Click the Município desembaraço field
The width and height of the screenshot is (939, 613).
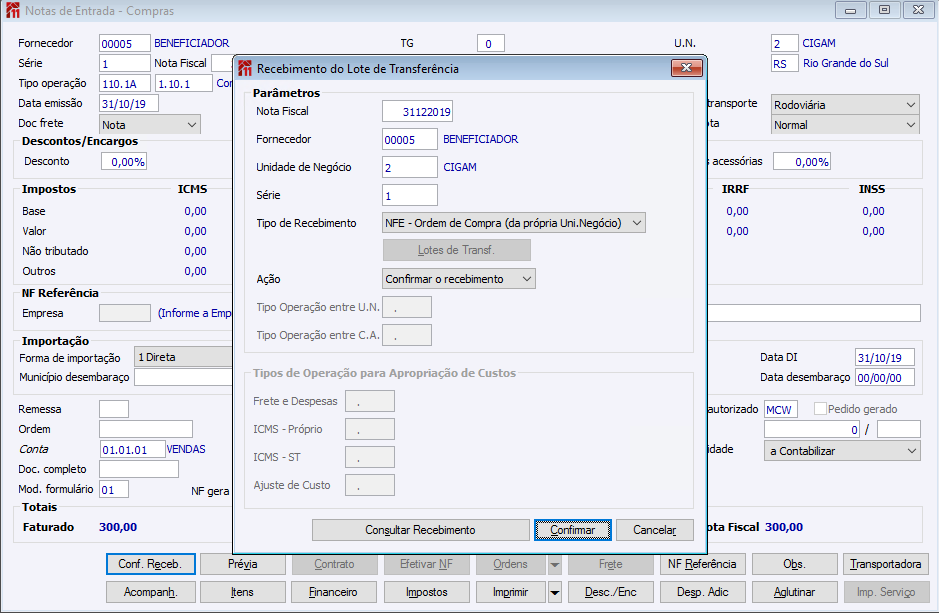point(183,377)
